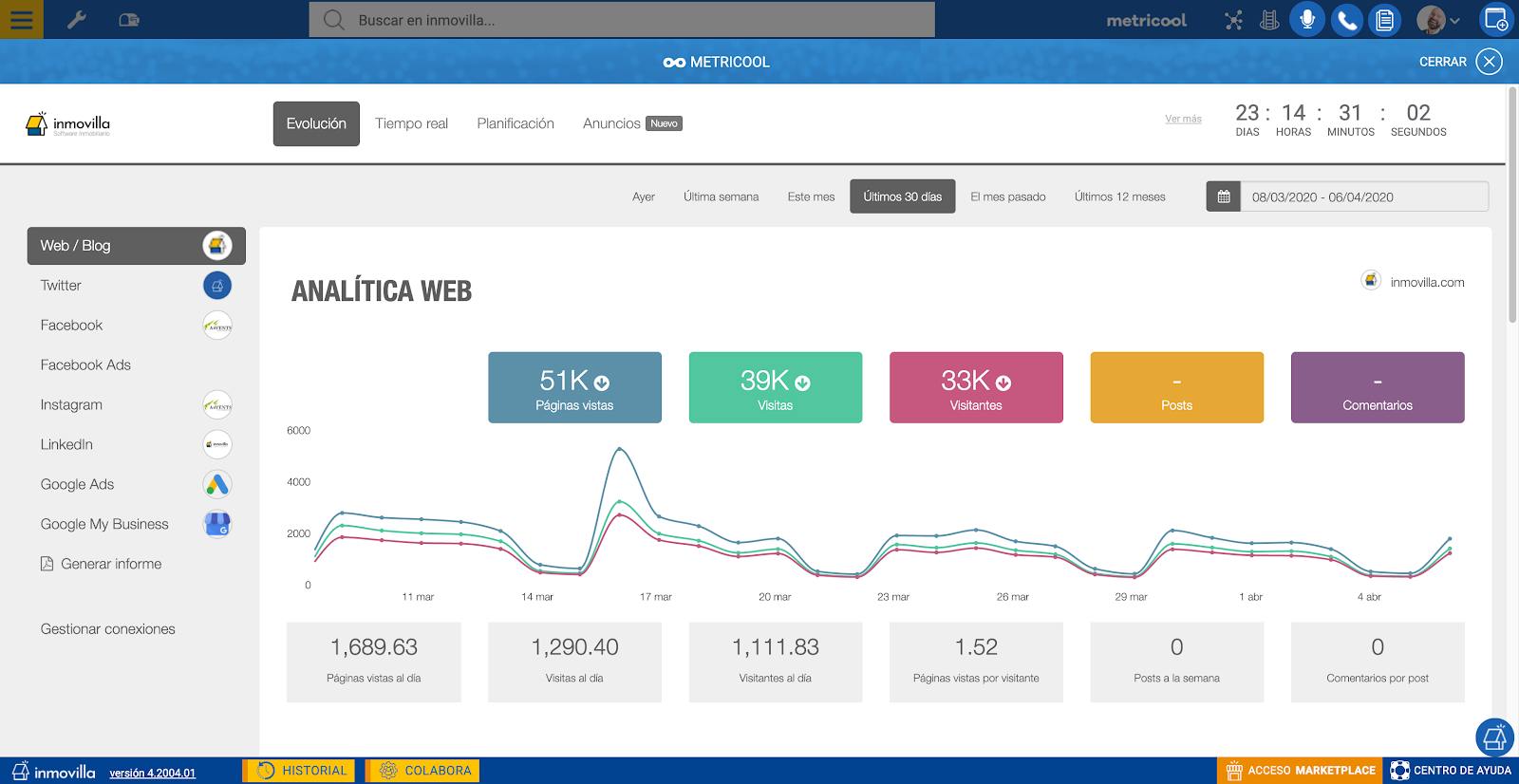Image resolution: width=1519 pixels, height=784 pixels.
Task: Open ACCESO MARKETPLACE button
Action: pyautogui.click(x=1301, y=771)
